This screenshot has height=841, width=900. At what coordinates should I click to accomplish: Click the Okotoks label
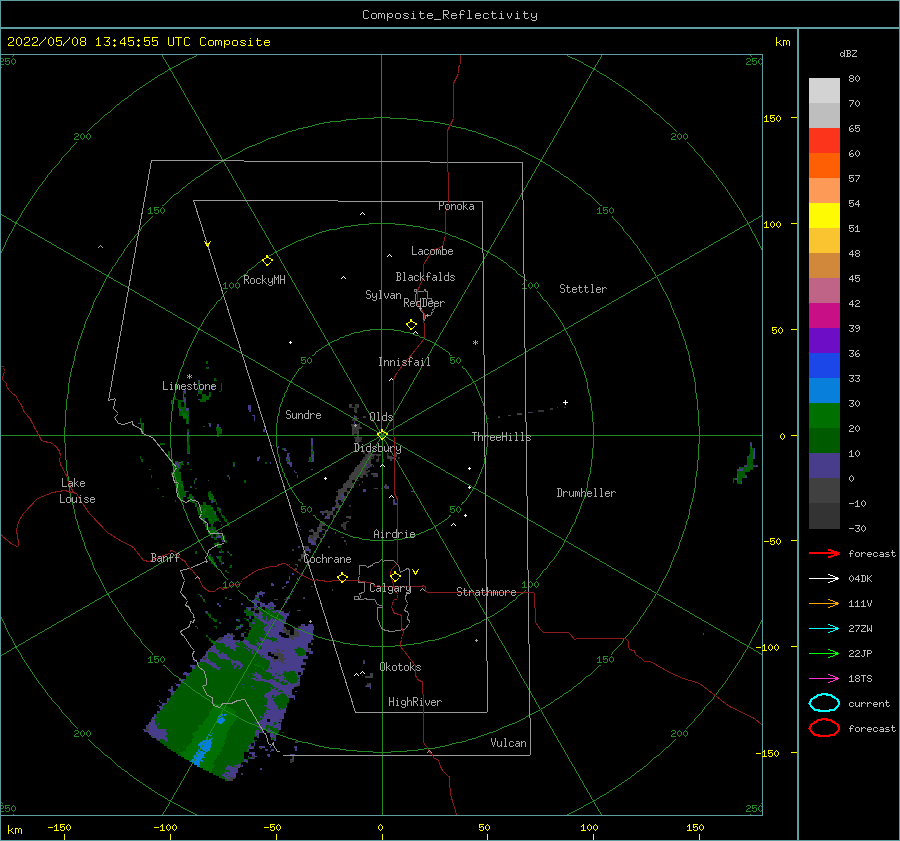[x=400, y=666]
